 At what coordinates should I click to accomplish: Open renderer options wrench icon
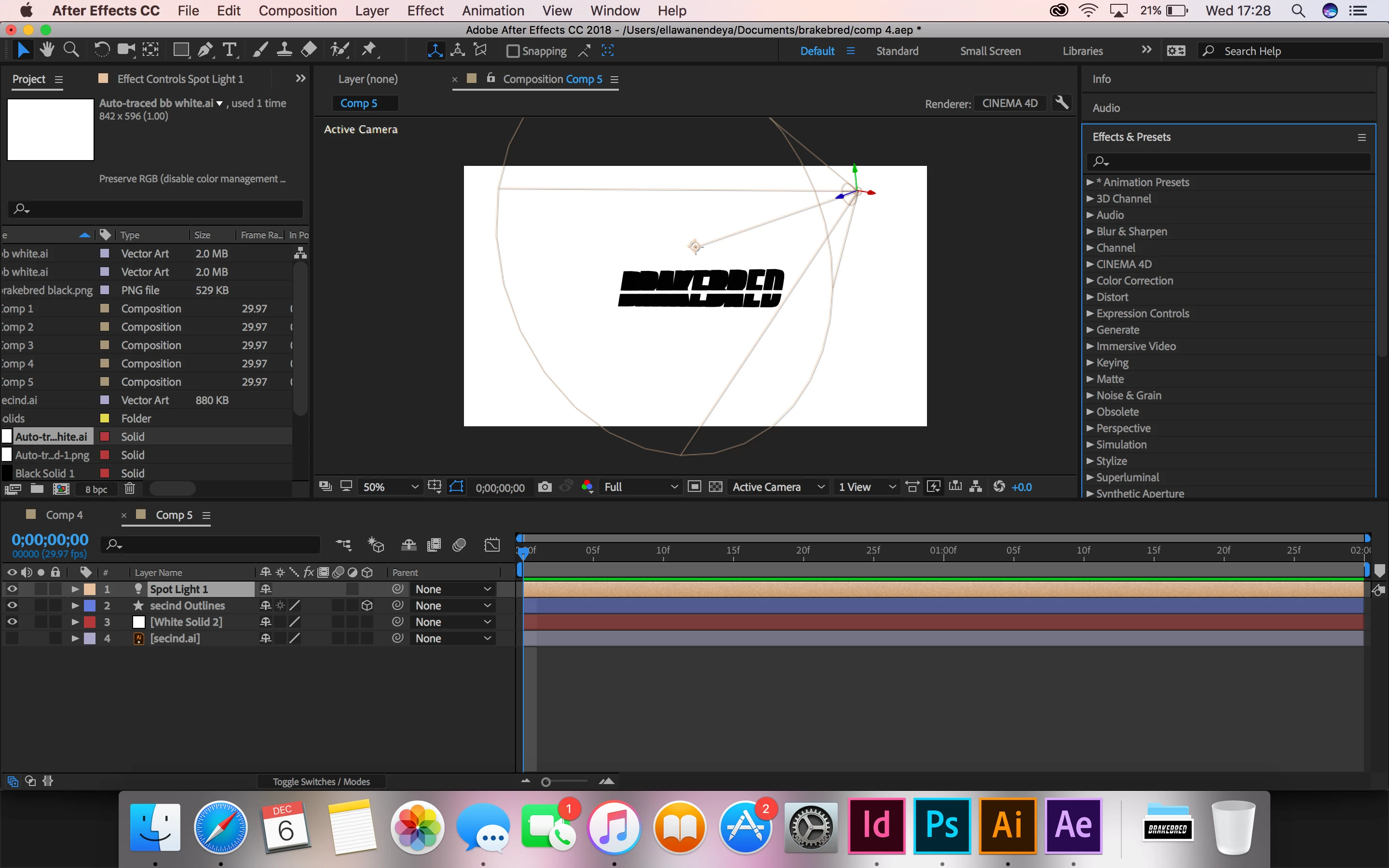pyautogui.click(x=1062, y=103)
